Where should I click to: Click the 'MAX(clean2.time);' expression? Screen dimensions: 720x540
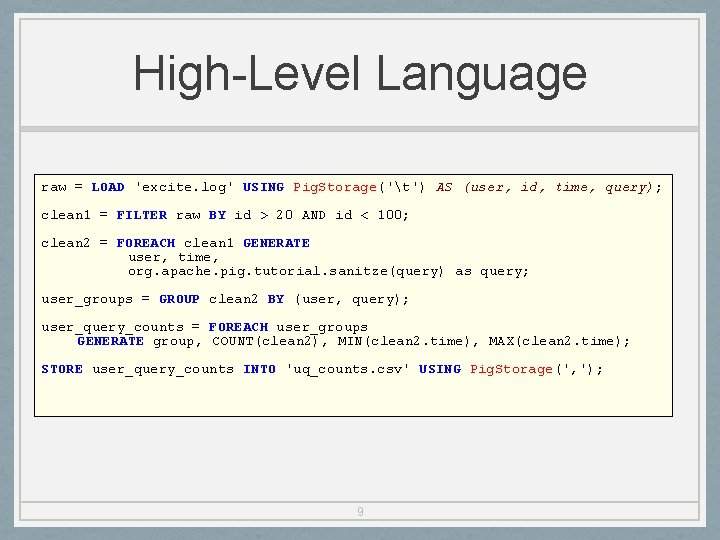tap(559, 341)
